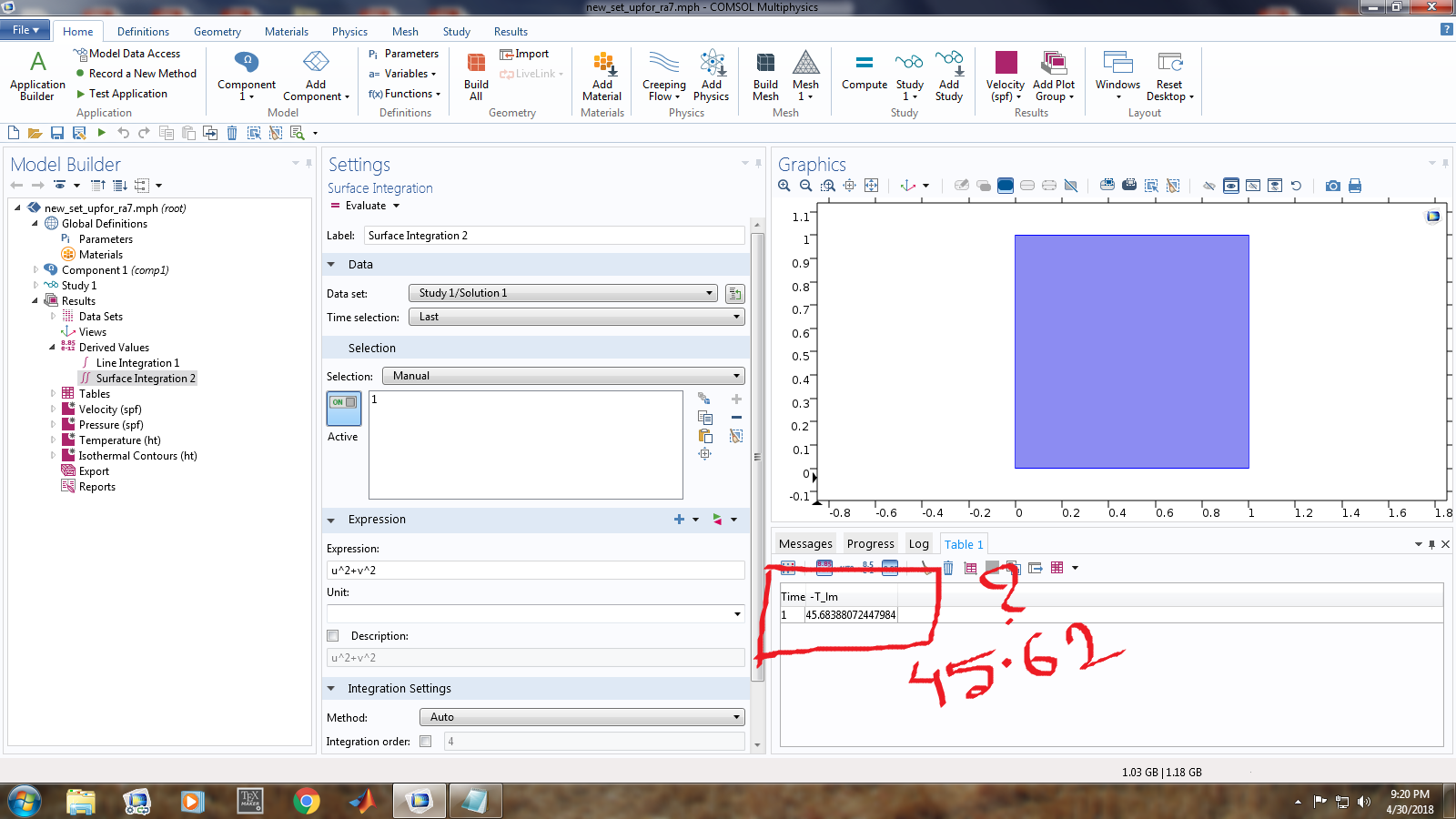The height and width of the screenshot is (819, 1456).
Task: Check the Integration order checkbox
Action: click(425, 742)
